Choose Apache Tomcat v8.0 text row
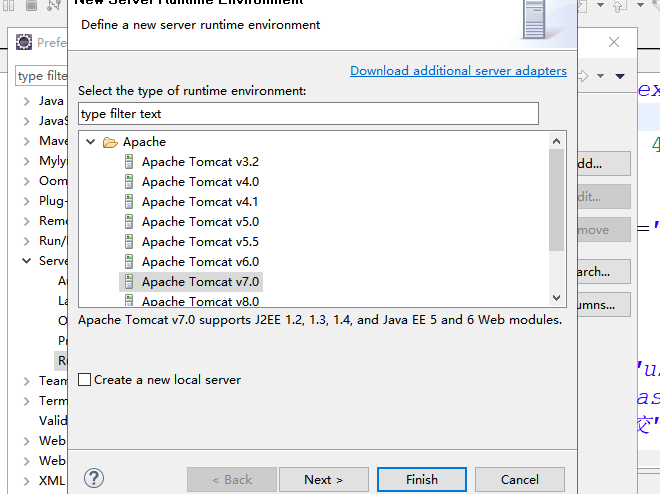 (200, 301)
